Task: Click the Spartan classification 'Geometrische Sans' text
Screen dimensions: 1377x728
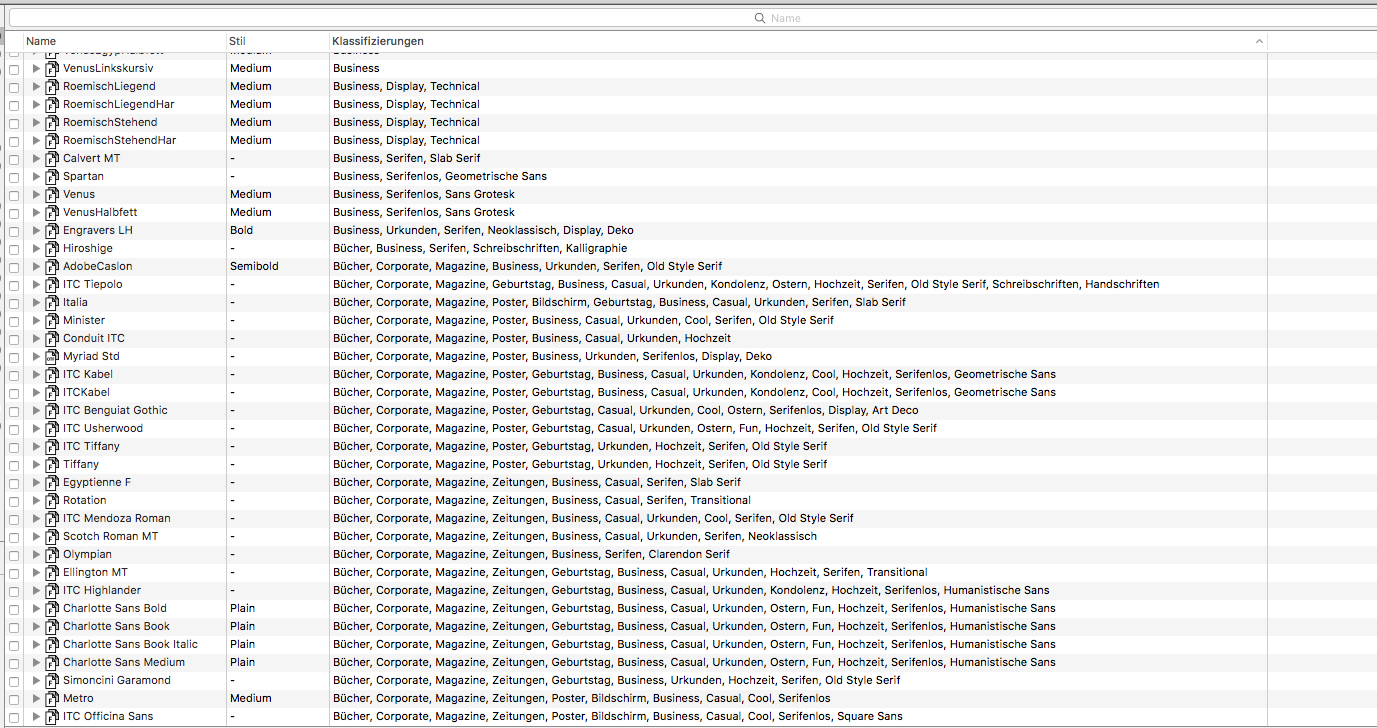Action: (496, 176)
